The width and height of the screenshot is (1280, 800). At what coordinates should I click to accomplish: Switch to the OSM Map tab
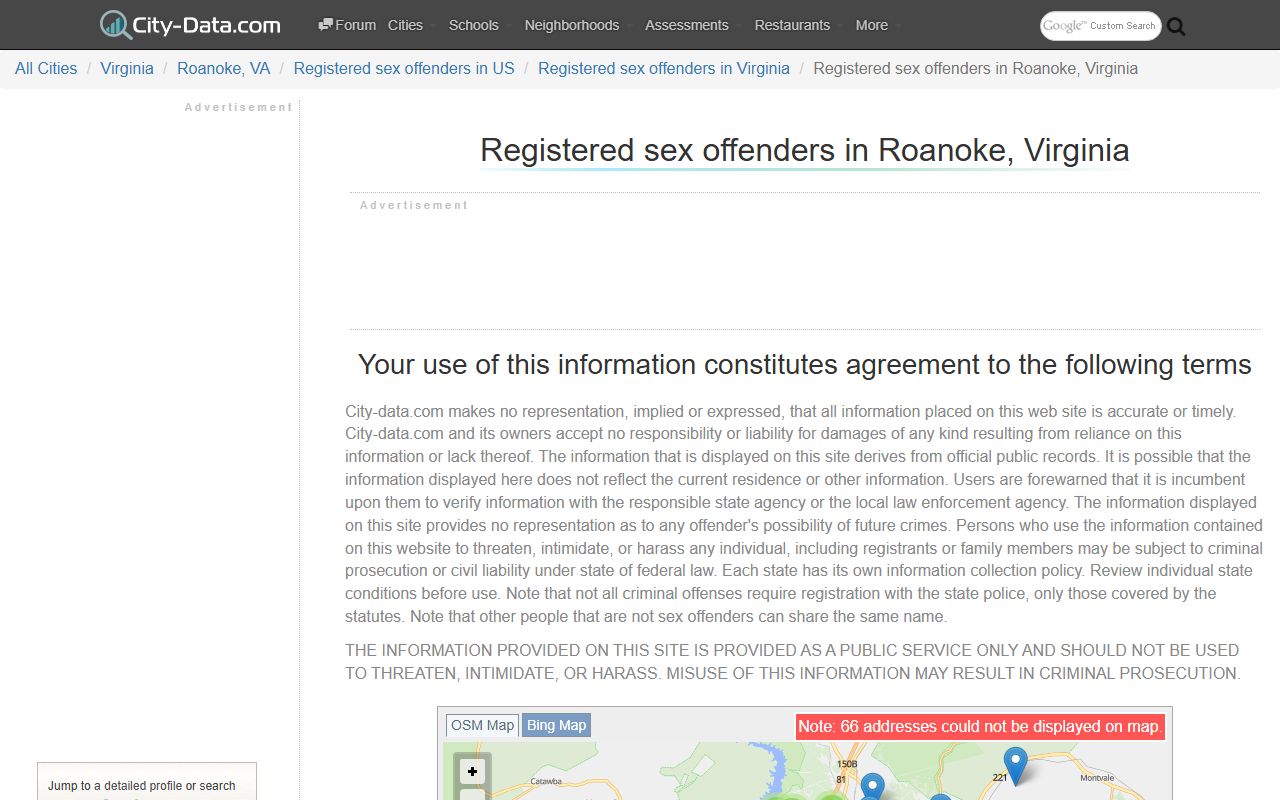(482, 726)
